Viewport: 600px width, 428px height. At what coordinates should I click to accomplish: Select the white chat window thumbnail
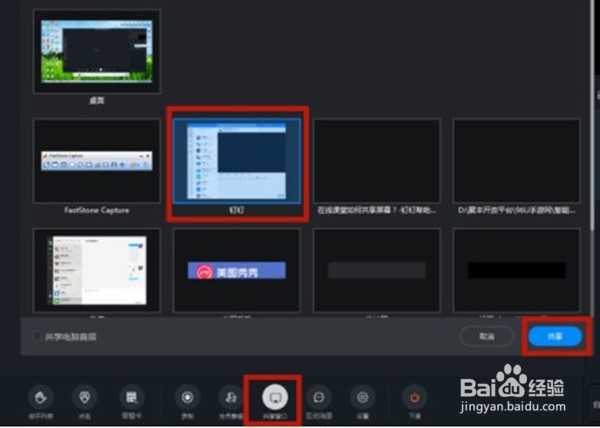pyautogui.click(x=97, y=270)
